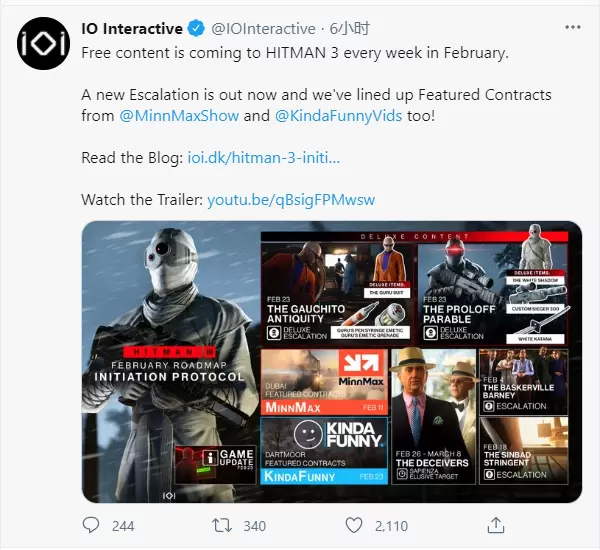
Task: Like the tweet with heart icon
Action: (x=354, y=525)
